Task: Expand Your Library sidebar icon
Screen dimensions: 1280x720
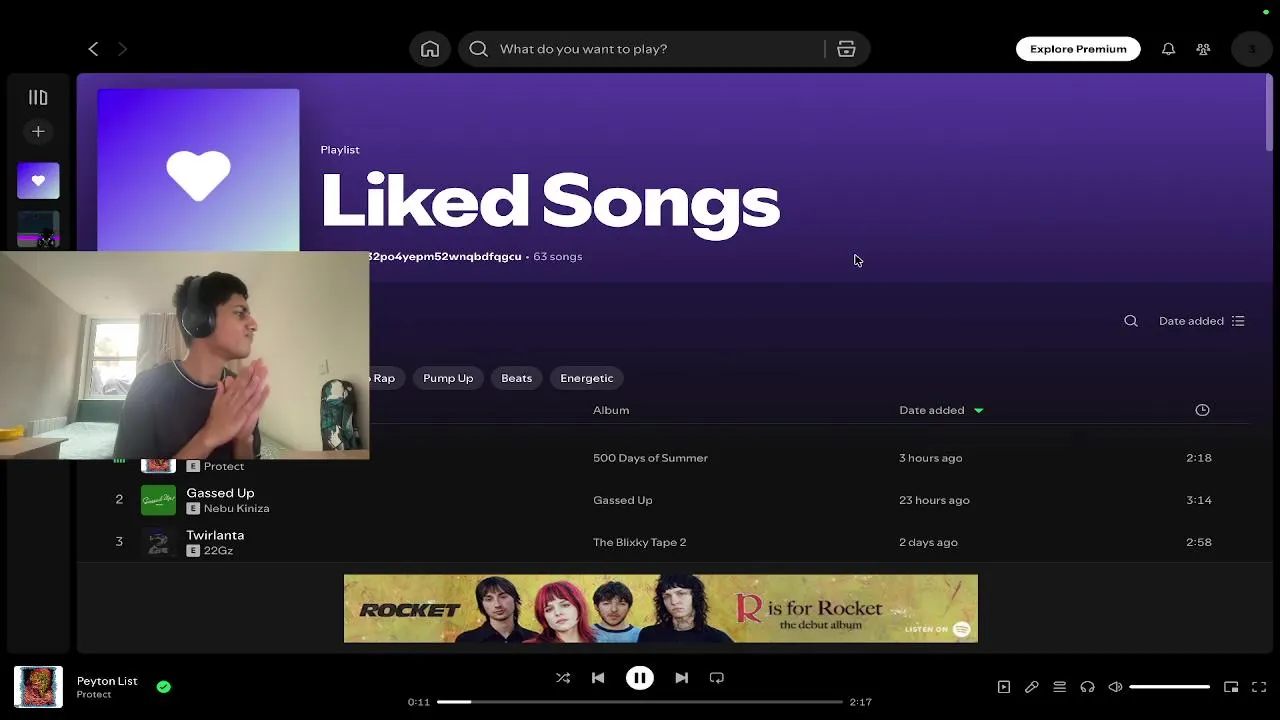Action: click(38, 97)
